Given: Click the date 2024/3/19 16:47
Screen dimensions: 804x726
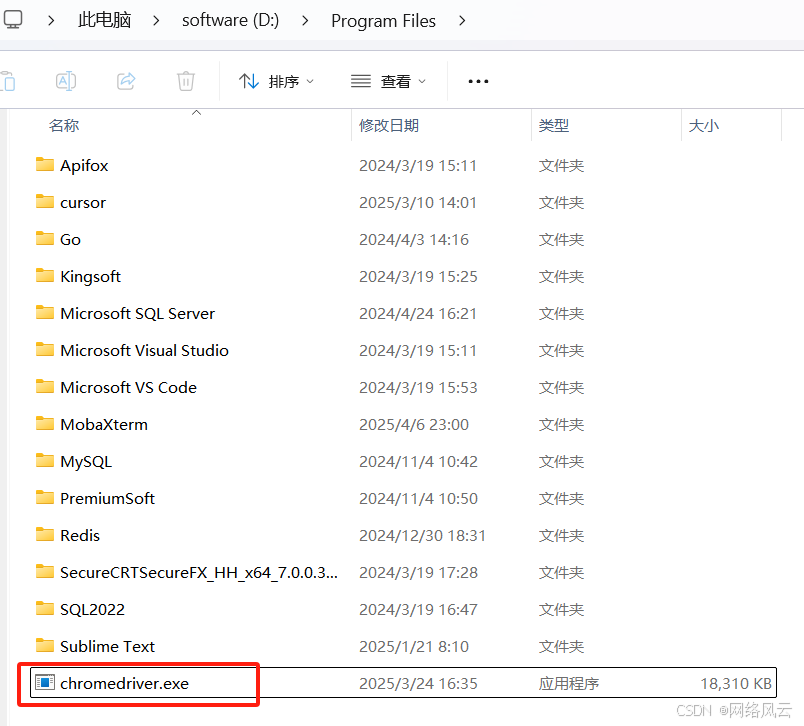Looking at the screenshot, I should pyautogui.click(x=418, y=609).
